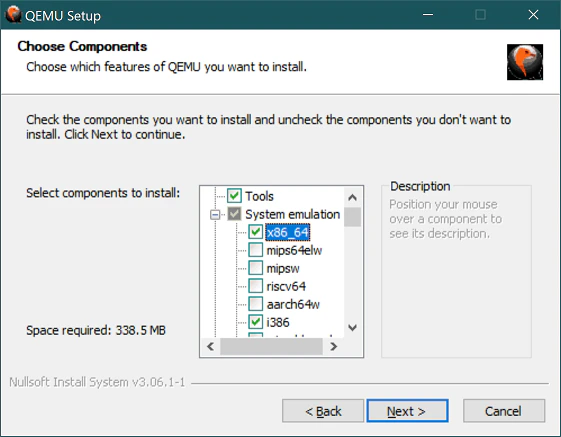Toggle the System emulation checkbox
Viewport: 561px width, 437px height.
[234, 214]
